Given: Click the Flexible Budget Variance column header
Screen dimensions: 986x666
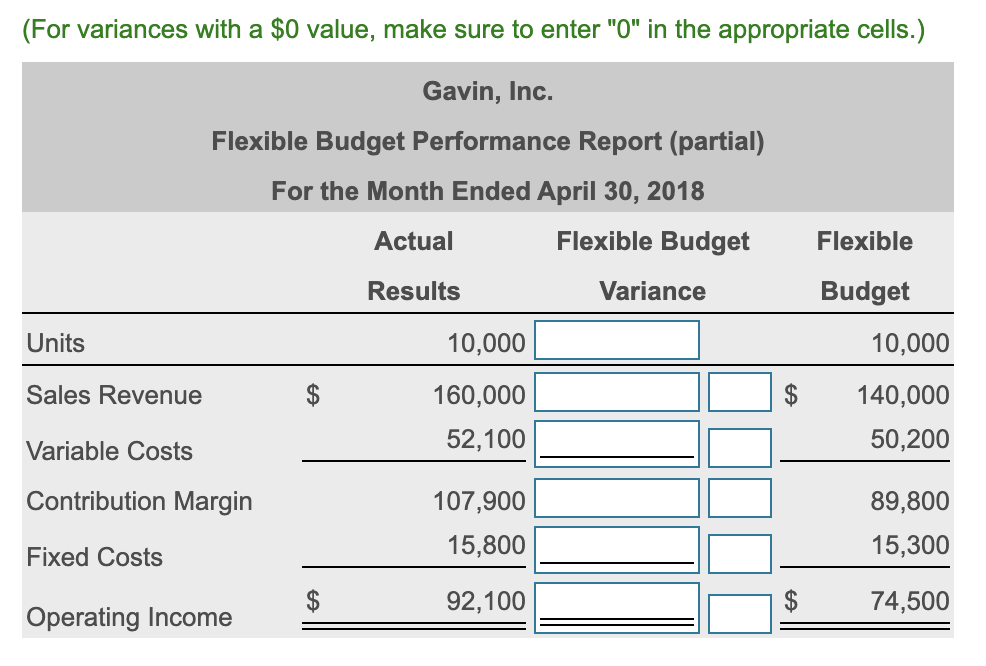Looking at the screenshot, I should click(x=652, y=265).
